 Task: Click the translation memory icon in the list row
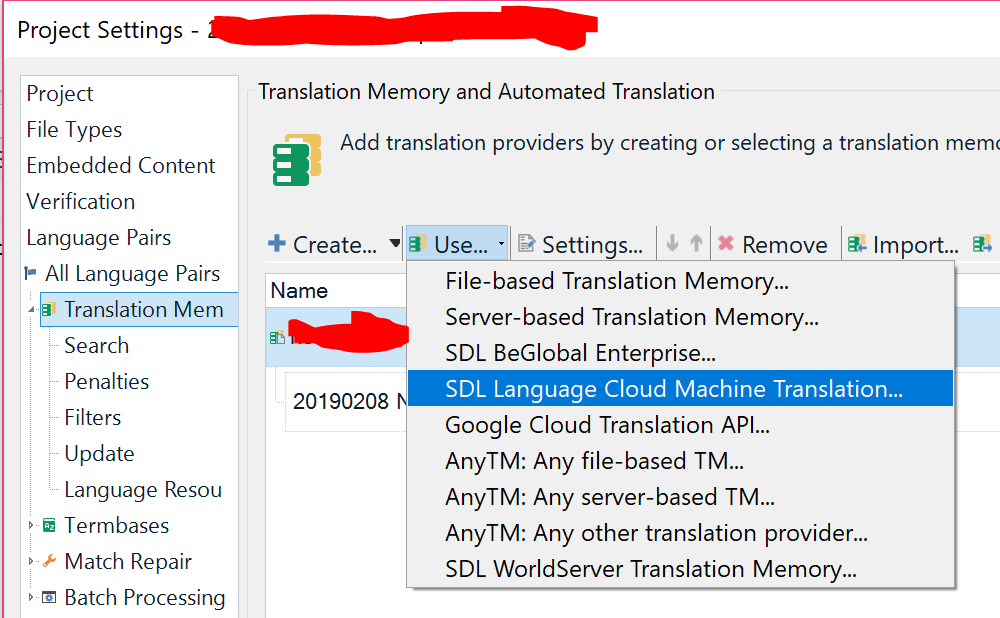point(277,337)
